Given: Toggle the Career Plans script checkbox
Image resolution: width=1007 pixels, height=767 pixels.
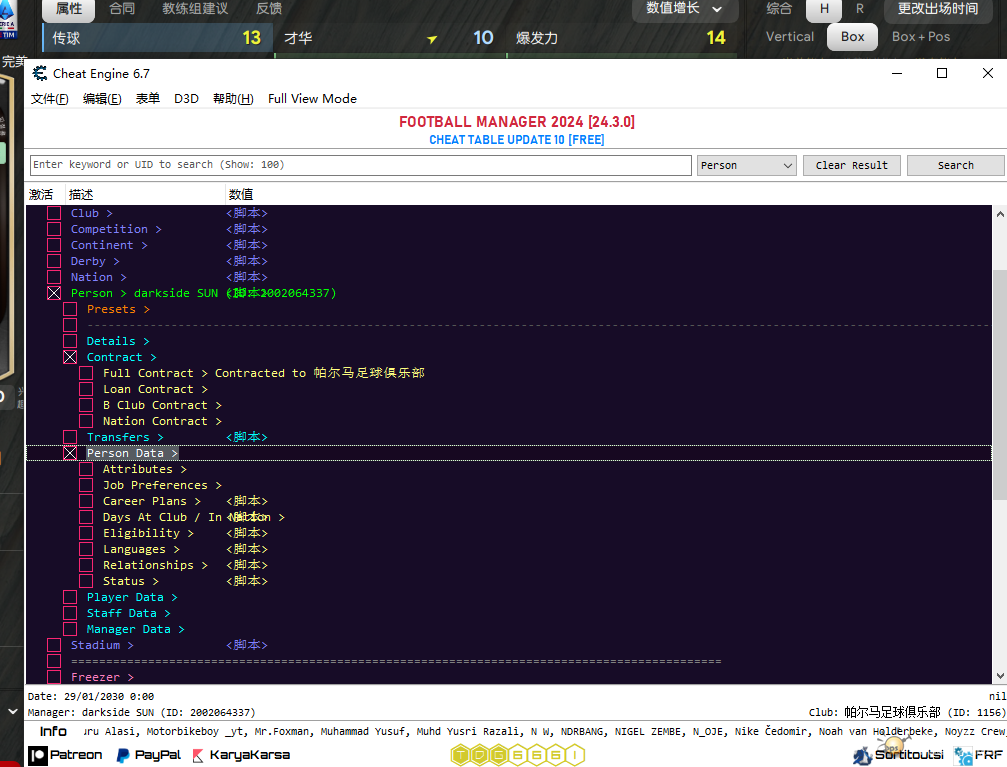Looking at the screenshot, I should tap(86, 502).
